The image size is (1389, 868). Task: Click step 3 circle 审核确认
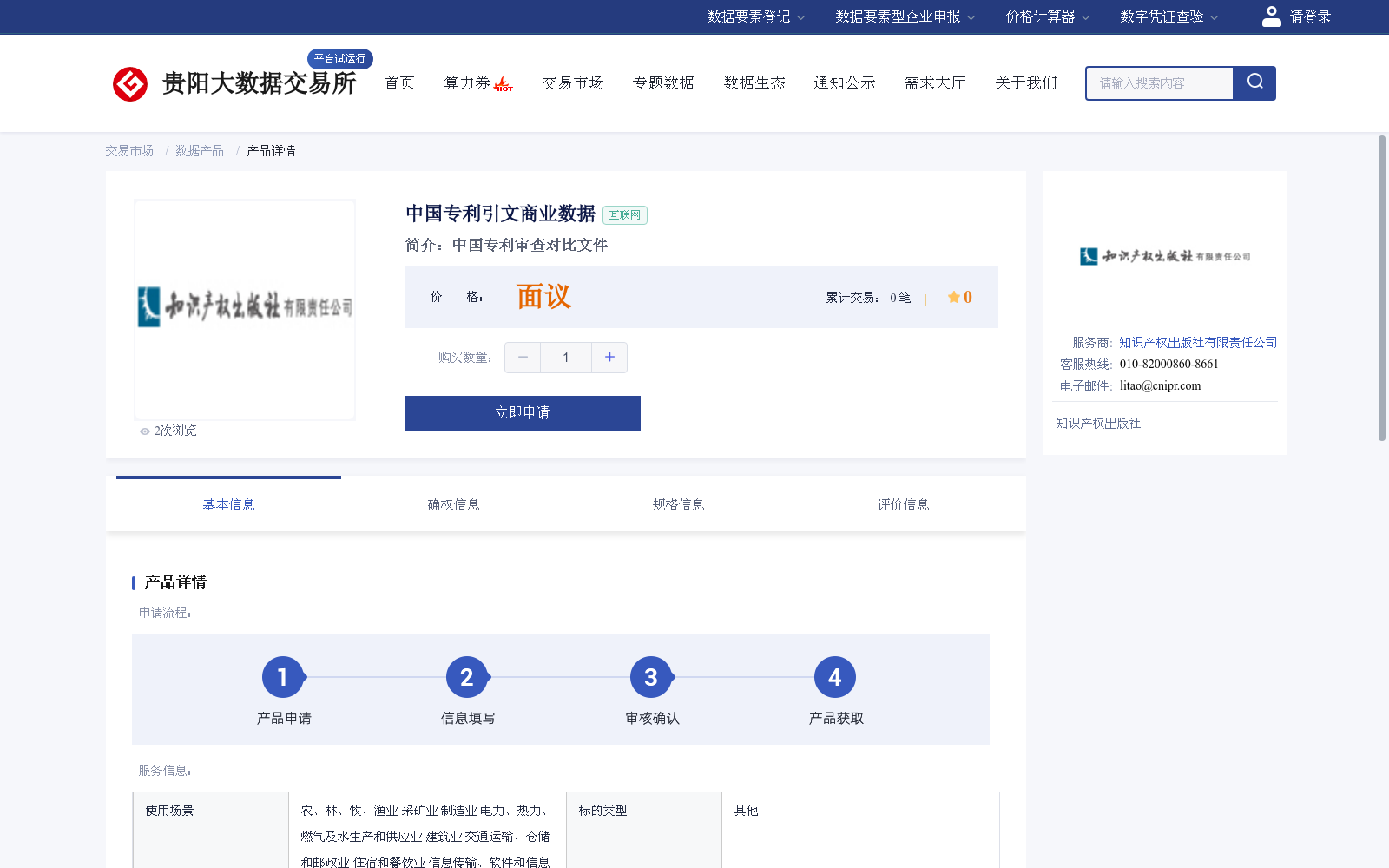click(x=651, y=677)
